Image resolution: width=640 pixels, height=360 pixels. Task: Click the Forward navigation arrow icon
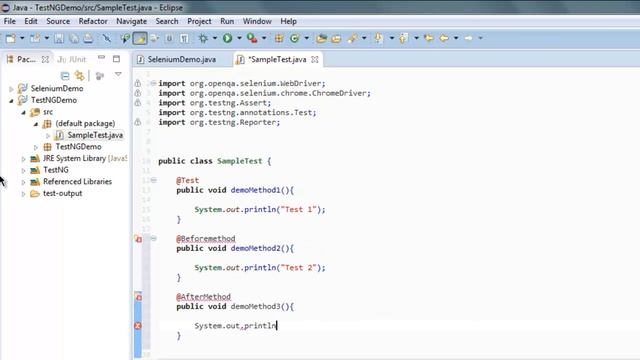tap(469, 38)
